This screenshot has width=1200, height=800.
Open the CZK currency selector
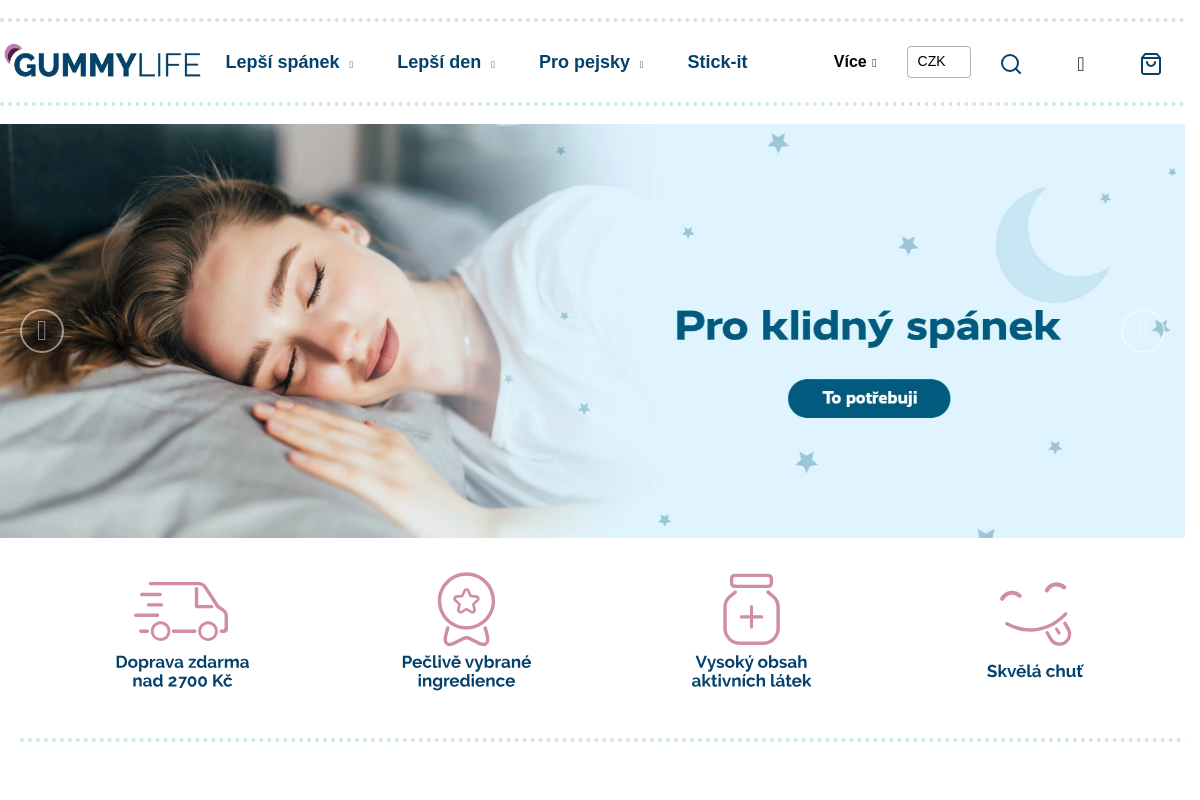point(939,62)
